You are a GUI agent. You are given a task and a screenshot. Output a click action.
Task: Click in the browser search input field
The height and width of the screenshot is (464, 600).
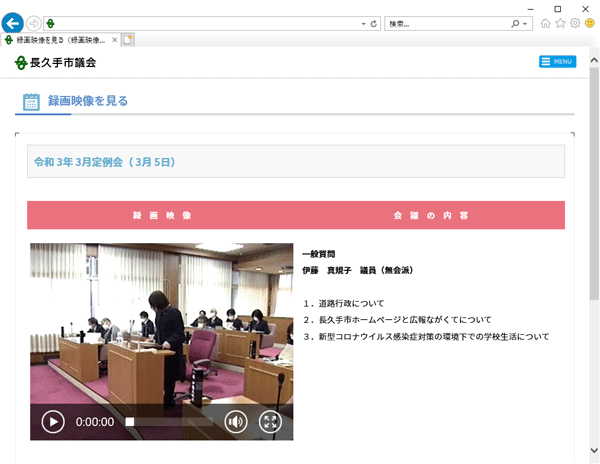tap(445, 23)
